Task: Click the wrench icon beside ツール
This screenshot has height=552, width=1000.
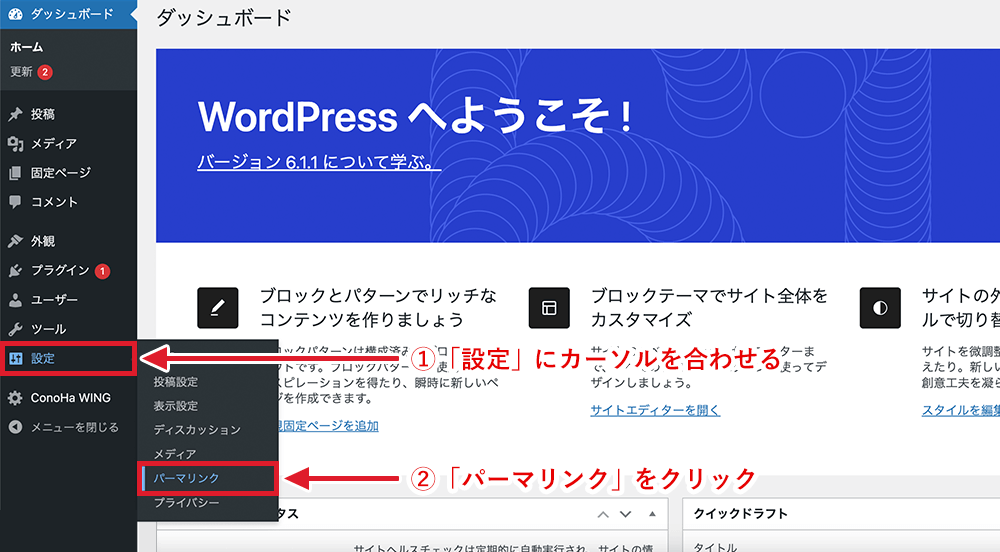Action: pyautogui.click(x=15, y=329)
